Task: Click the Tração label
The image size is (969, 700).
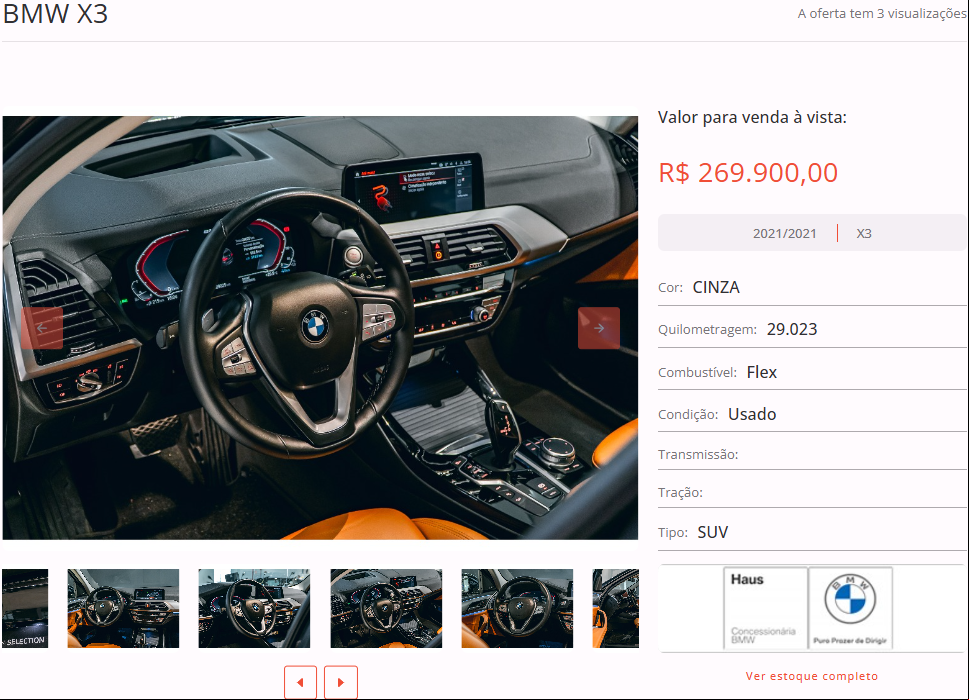Action: tap(680, 492)
